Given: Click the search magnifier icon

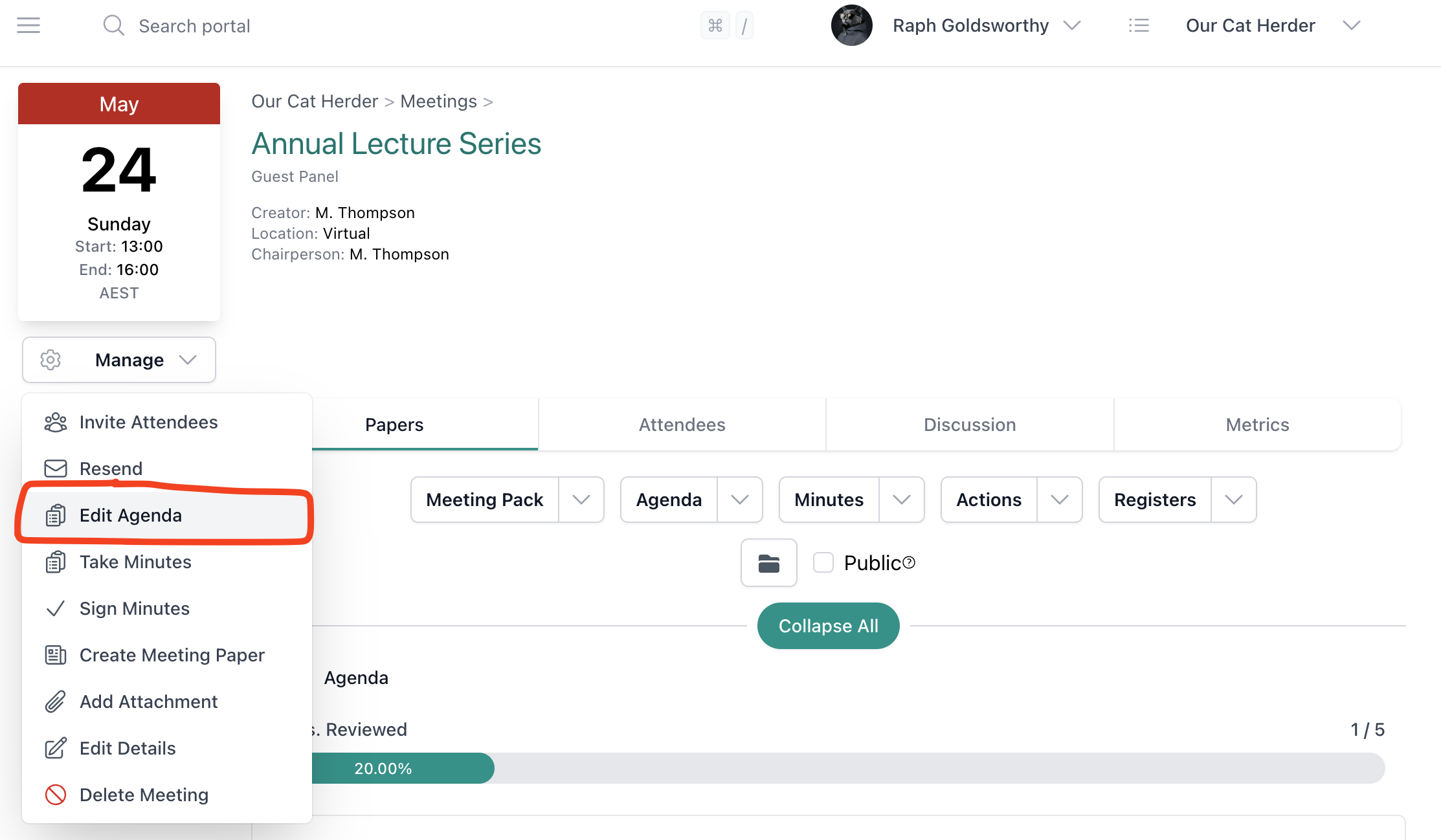Looking at the screenshot, I should click(x=113, y=25).
